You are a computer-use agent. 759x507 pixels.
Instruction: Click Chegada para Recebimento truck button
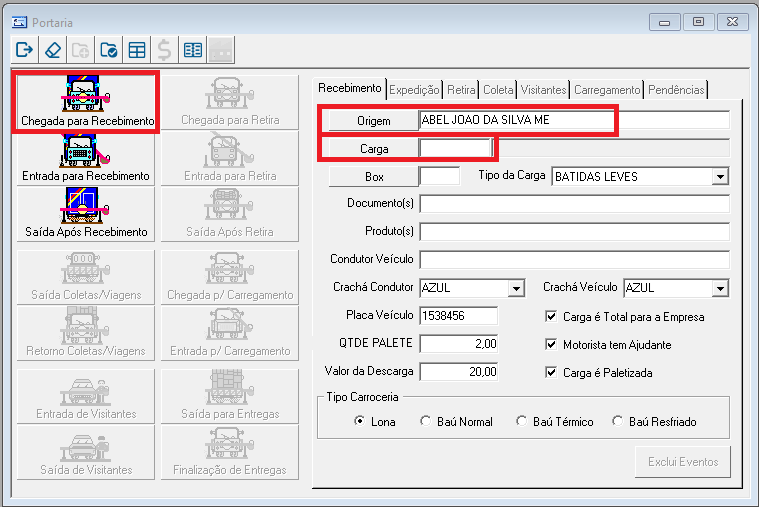pyautogui.click(x=86, y=102)
